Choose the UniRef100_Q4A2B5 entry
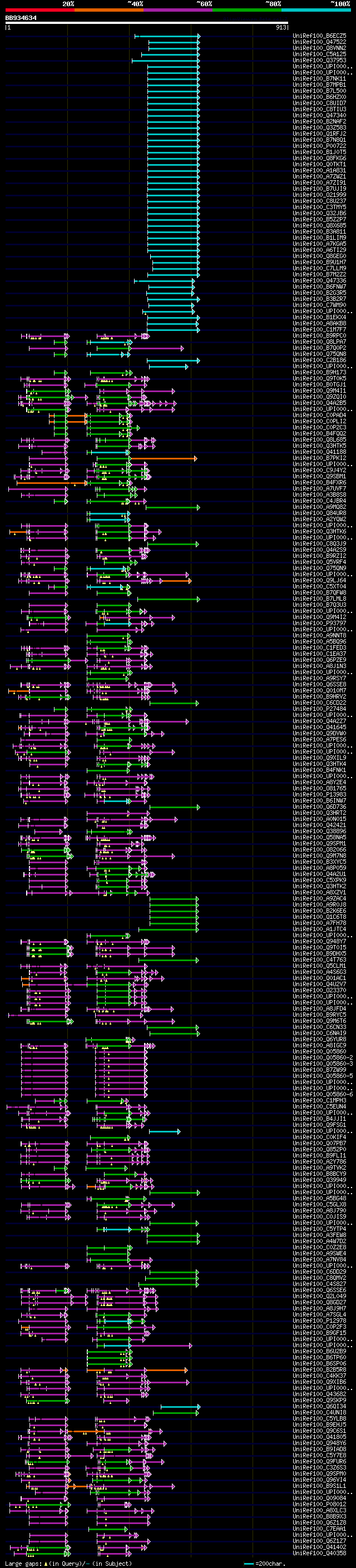Screen dimensions: 356x1568 pos(319,403)
